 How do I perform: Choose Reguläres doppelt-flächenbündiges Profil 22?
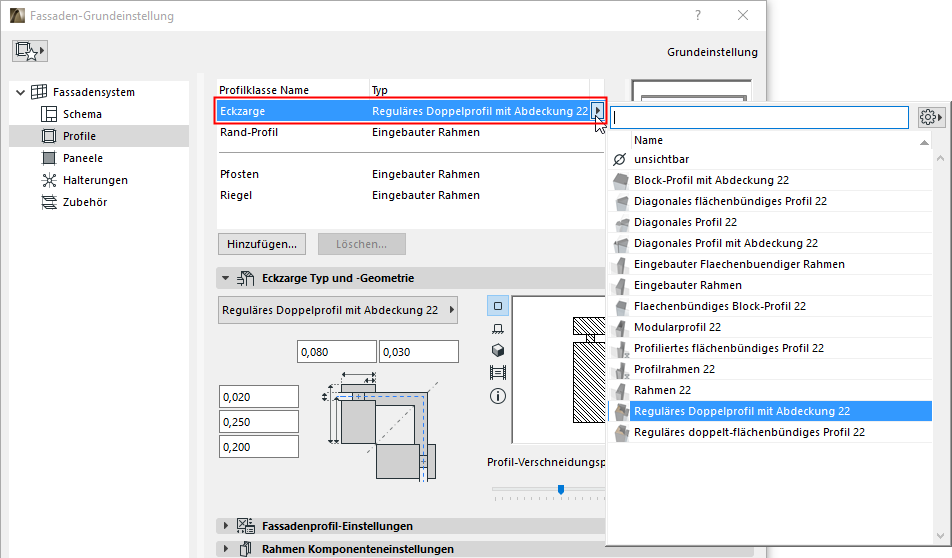[770, 432]
